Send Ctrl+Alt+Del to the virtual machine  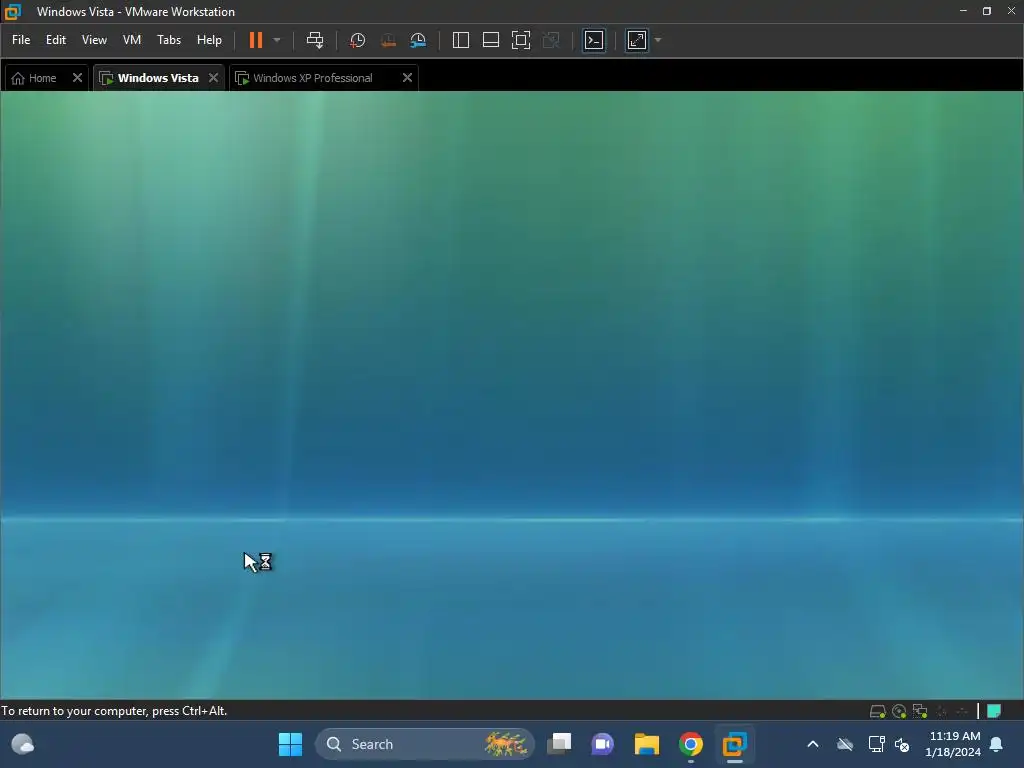coord(315,40)
